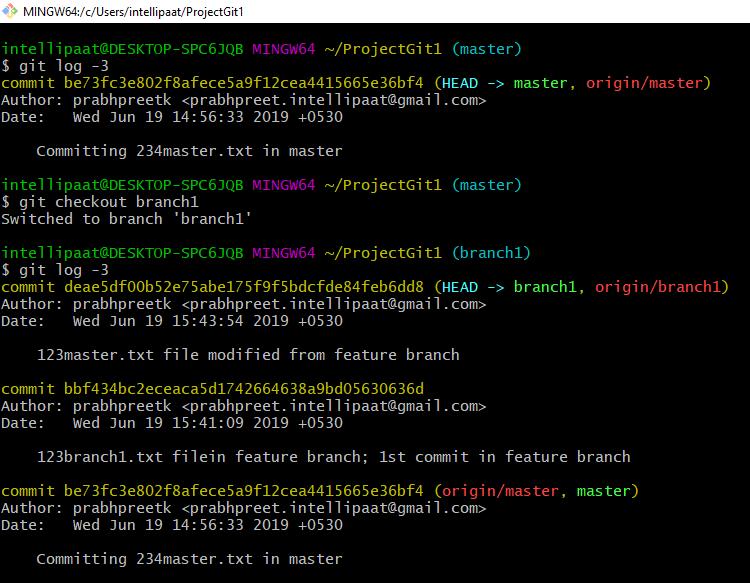This screenshot has width=750, height=583.
Task: Click the '123branch1.txt filein feature branch' message
Action: [x=333, y=457]
